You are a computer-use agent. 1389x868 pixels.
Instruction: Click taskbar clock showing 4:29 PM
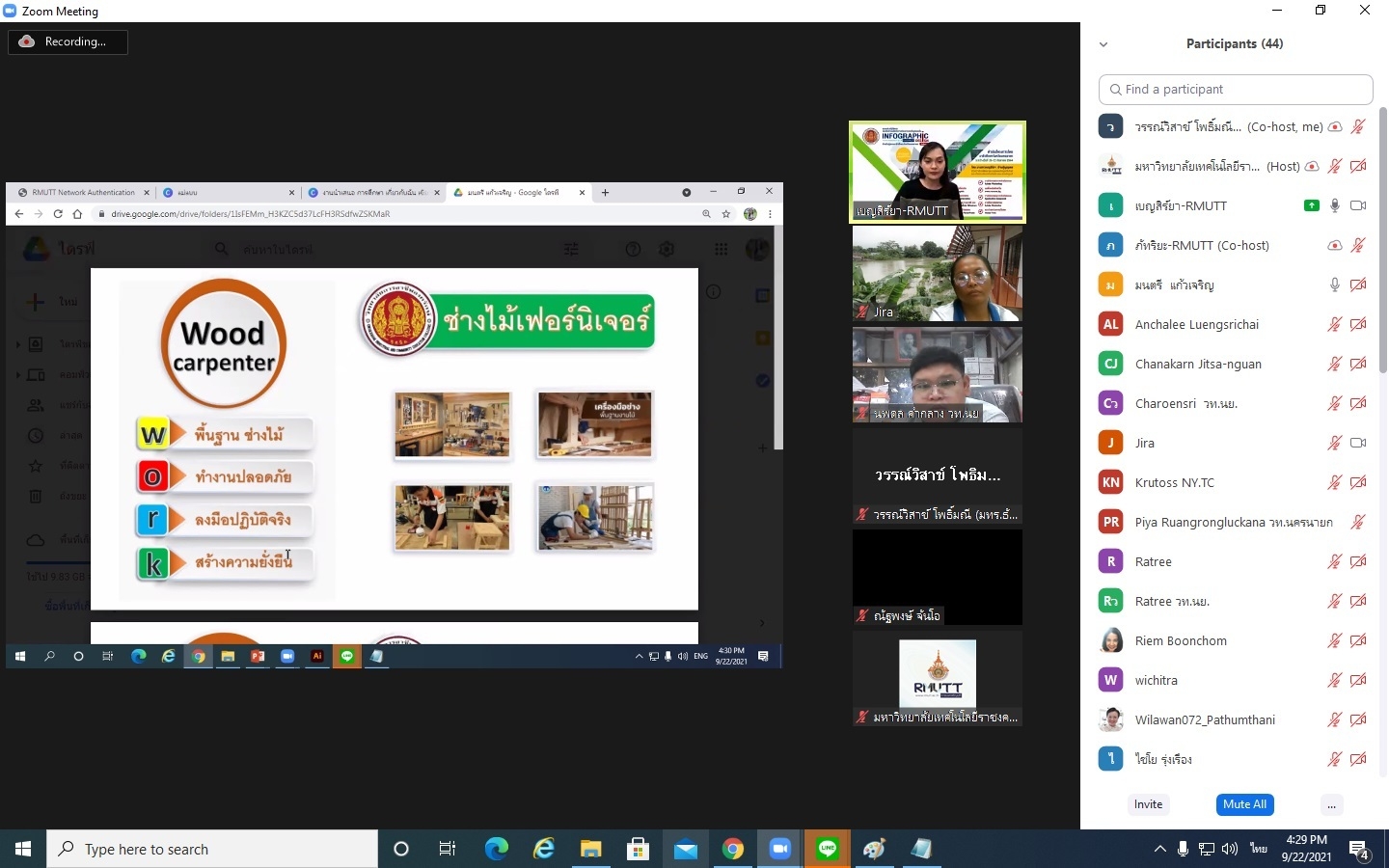coord(1306,849)
